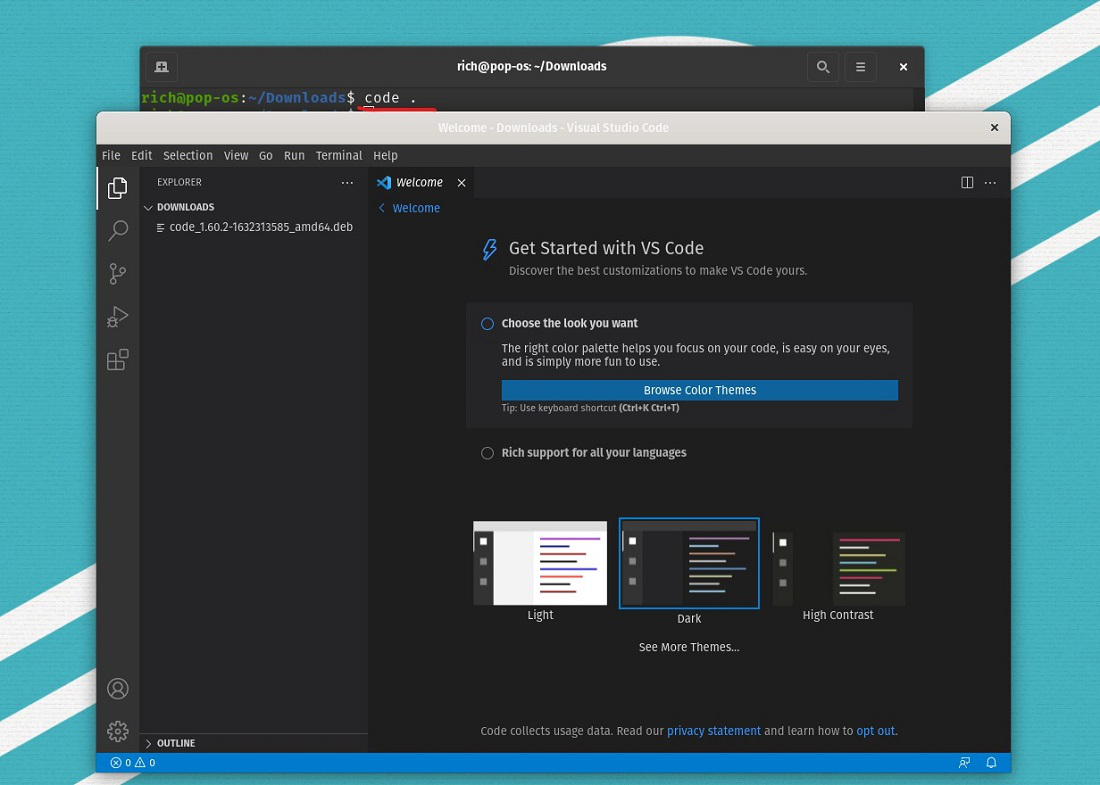
Task: Open the opt out link
Action: coord(876,731)
